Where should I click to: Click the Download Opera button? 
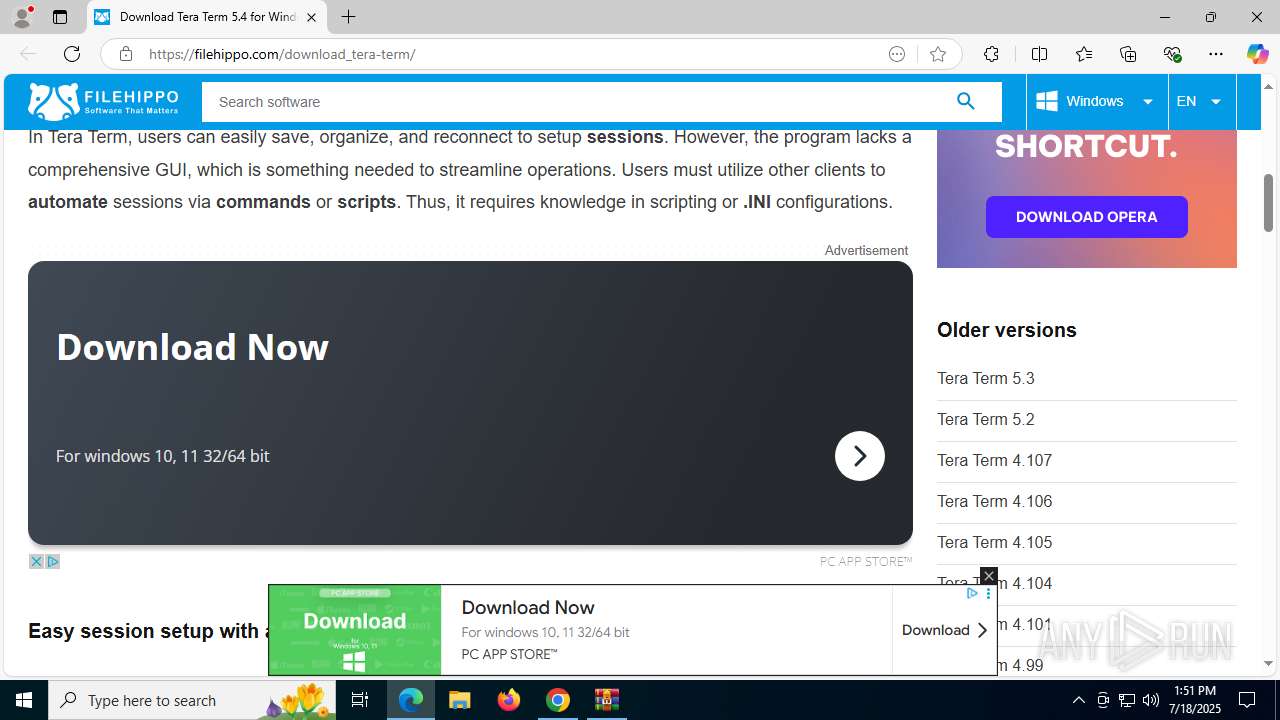(x=1086, y=217)
